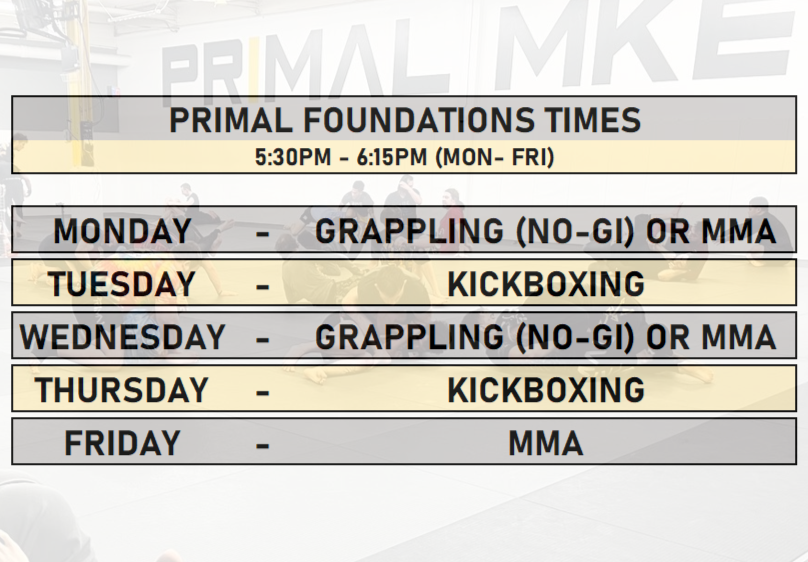The image size is (808, 562).
Task: Select the FRIDAY day label
Action: [x=122, y=443]
